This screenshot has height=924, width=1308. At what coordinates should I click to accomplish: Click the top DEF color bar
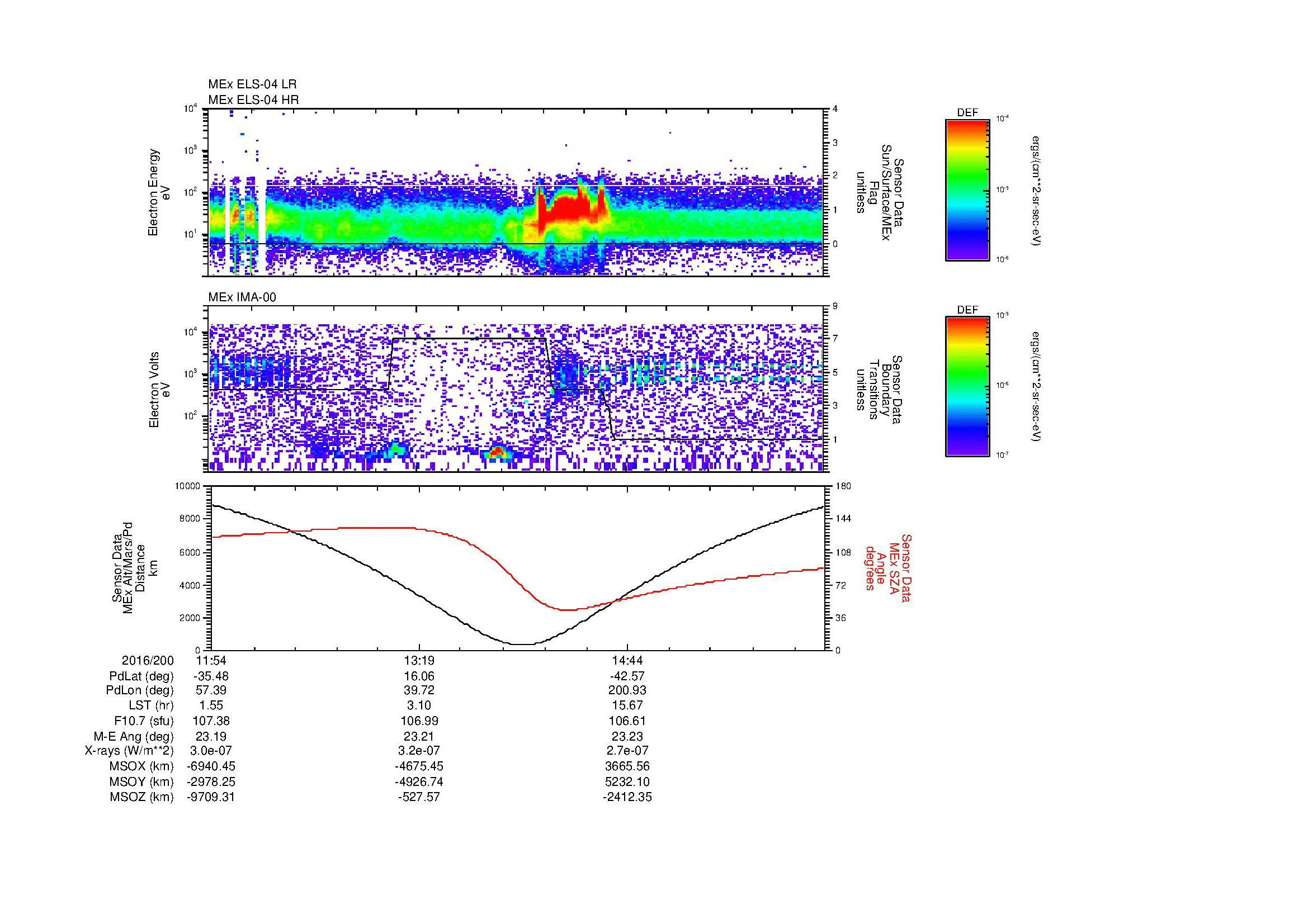[x=967, y=189]
